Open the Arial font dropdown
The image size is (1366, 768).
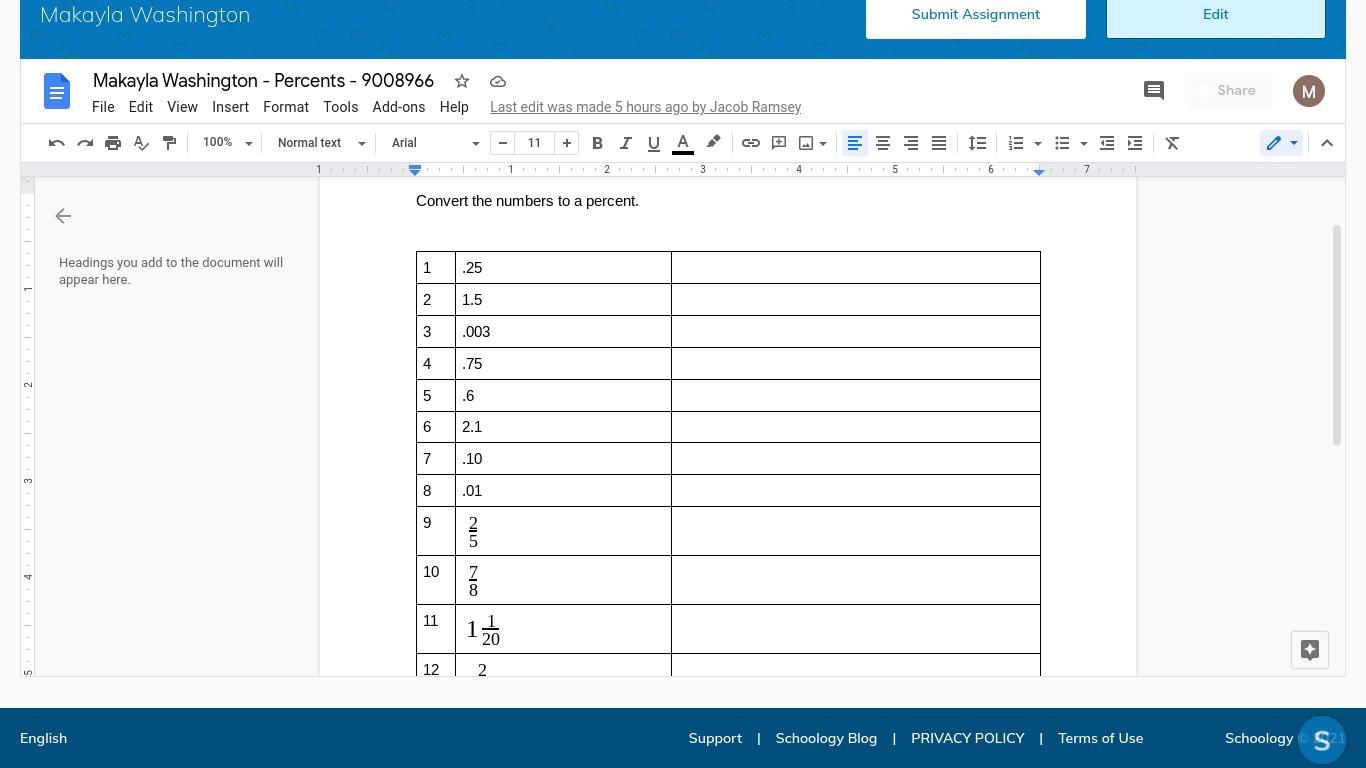point(435,143)
